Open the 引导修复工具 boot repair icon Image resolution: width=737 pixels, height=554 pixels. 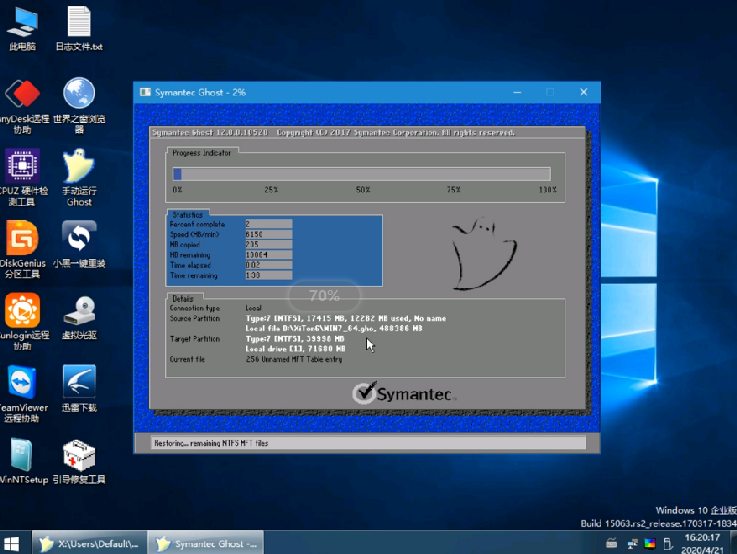pos(79,456)
